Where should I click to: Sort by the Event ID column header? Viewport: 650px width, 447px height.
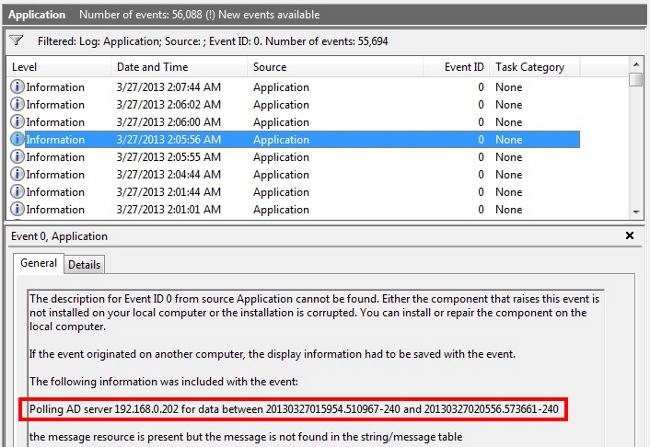point(456,67)
